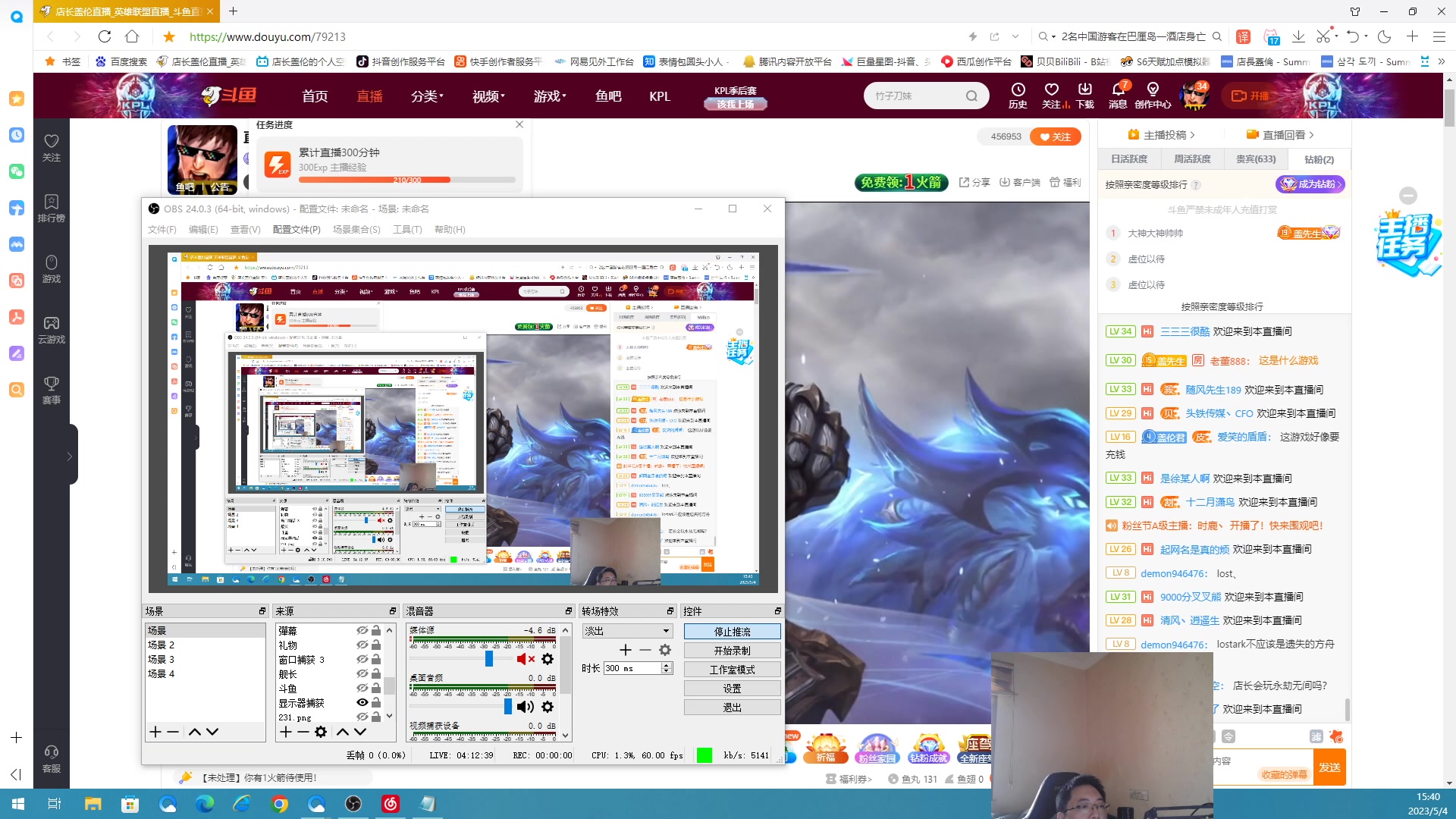Expand the 游戏 dropdown in Douyu navigation
The image size is (1456, 819).
550,96
